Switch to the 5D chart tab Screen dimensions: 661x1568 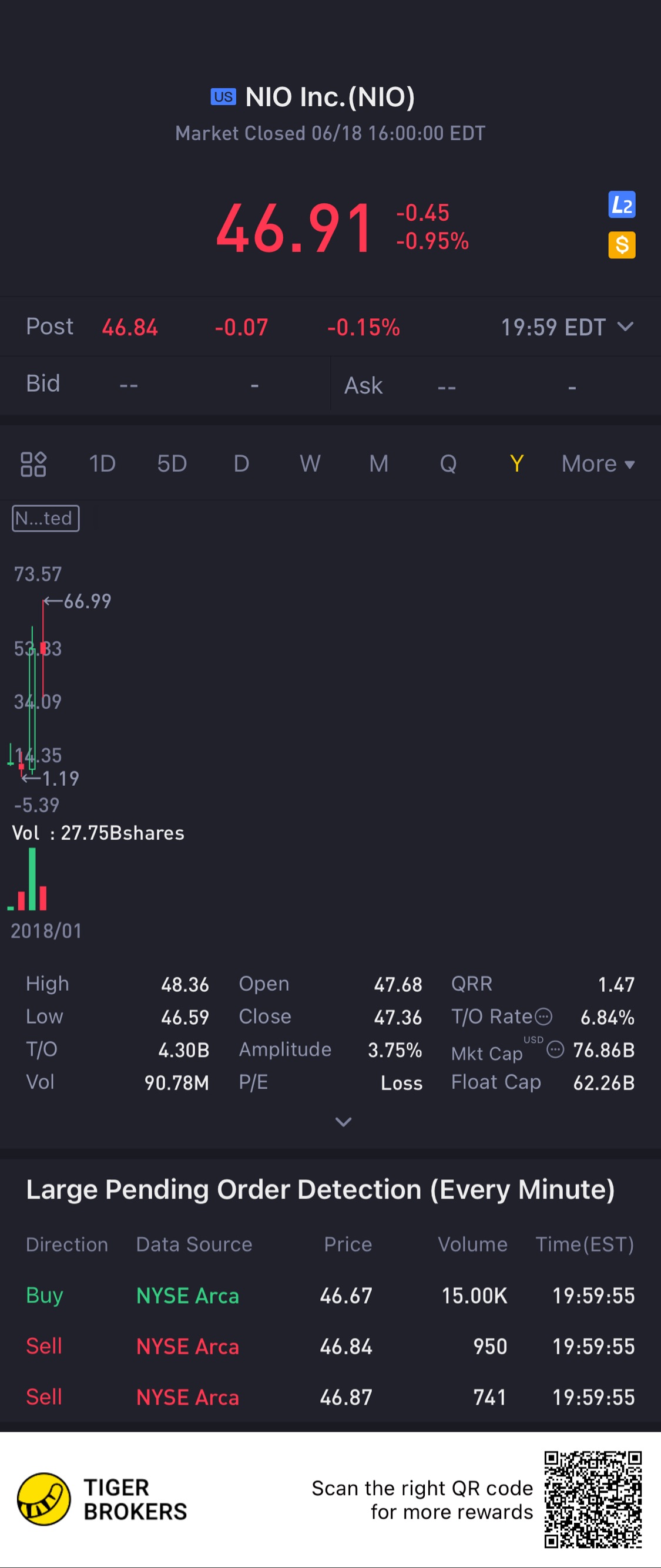tap(172, 464)
